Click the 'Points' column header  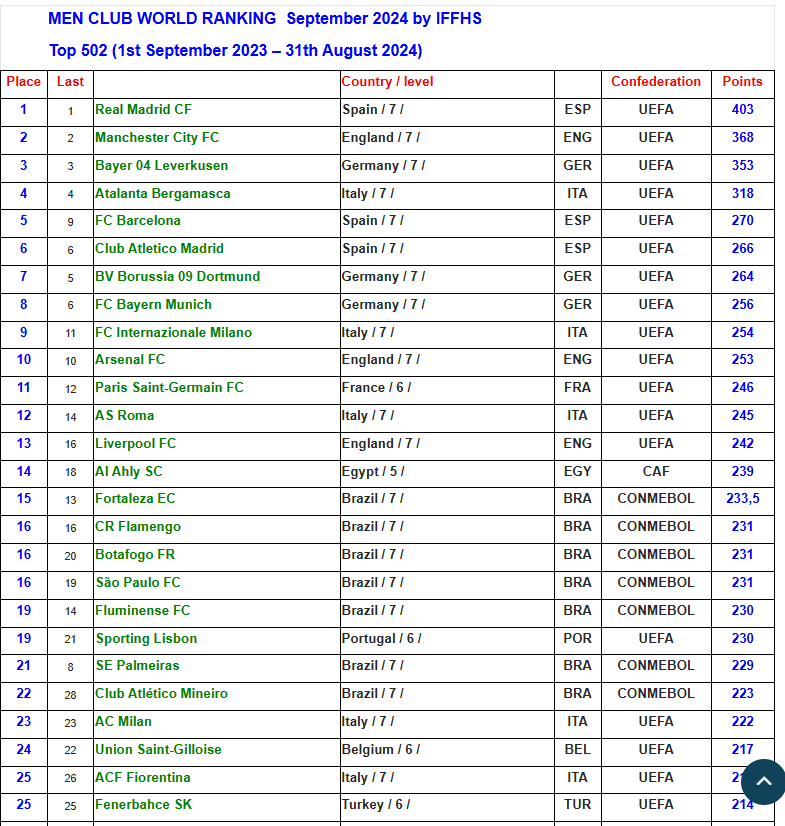742,82
